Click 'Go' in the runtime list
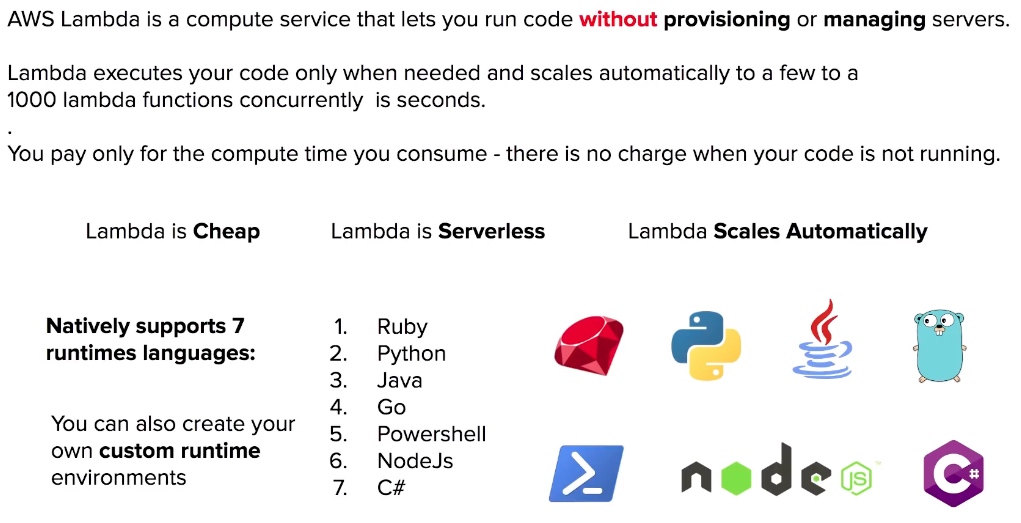The height and width of the screenshot is (523, 1021). [391, 407]
